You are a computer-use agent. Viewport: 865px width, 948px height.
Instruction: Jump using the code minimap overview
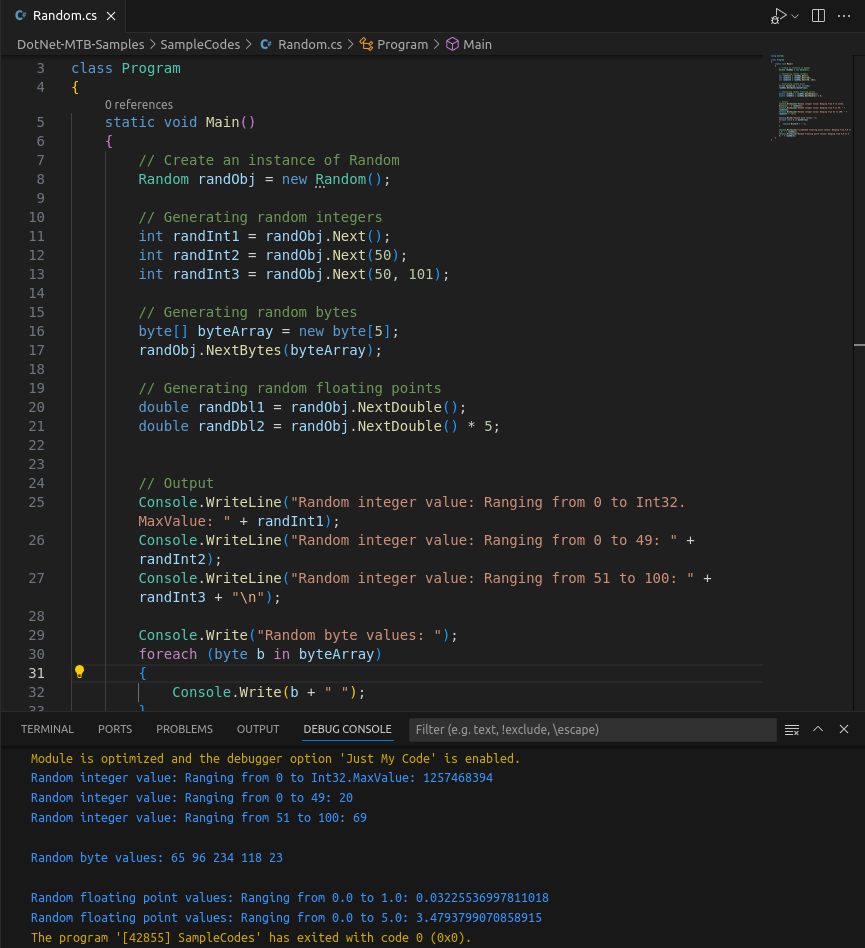(810, 97)
